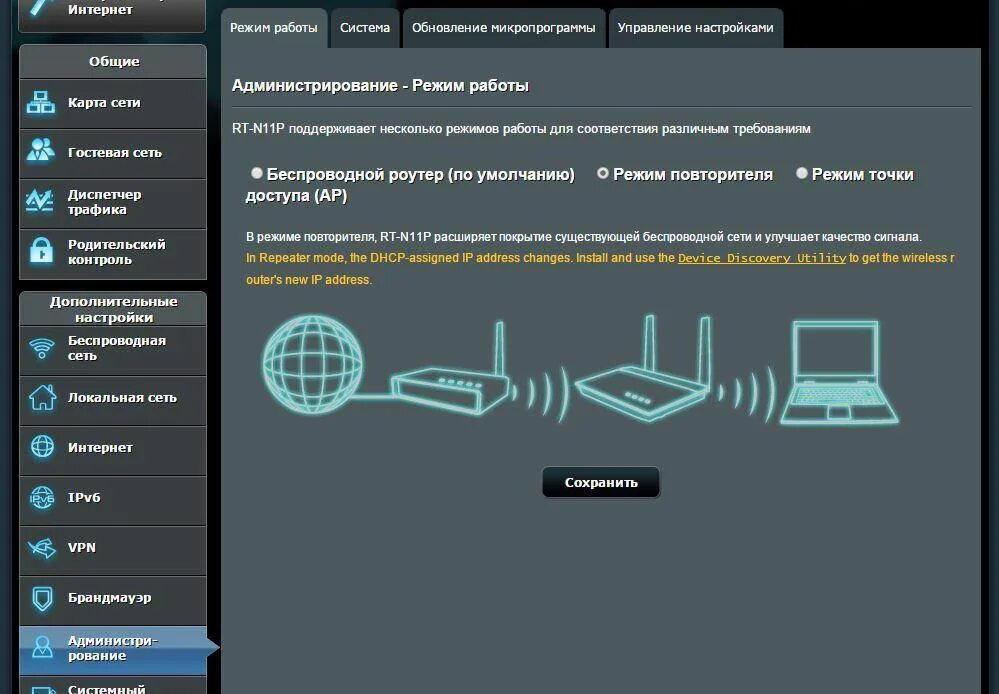
Task: Open Родительский контроль menu item
Action: coord(113,253)
